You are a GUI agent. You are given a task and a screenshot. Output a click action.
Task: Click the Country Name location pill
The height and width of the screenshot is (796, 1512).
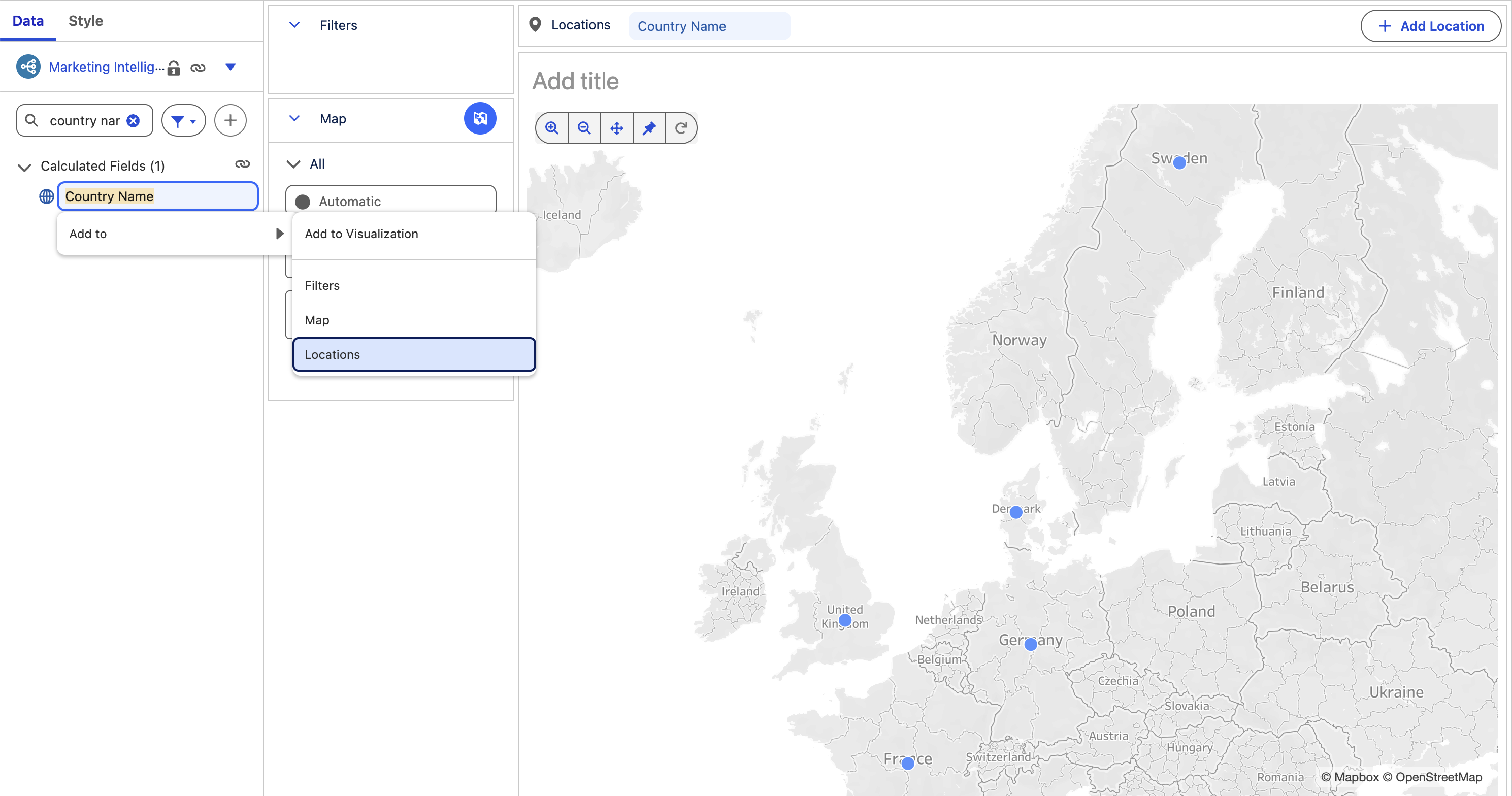(x=709, y=26)
